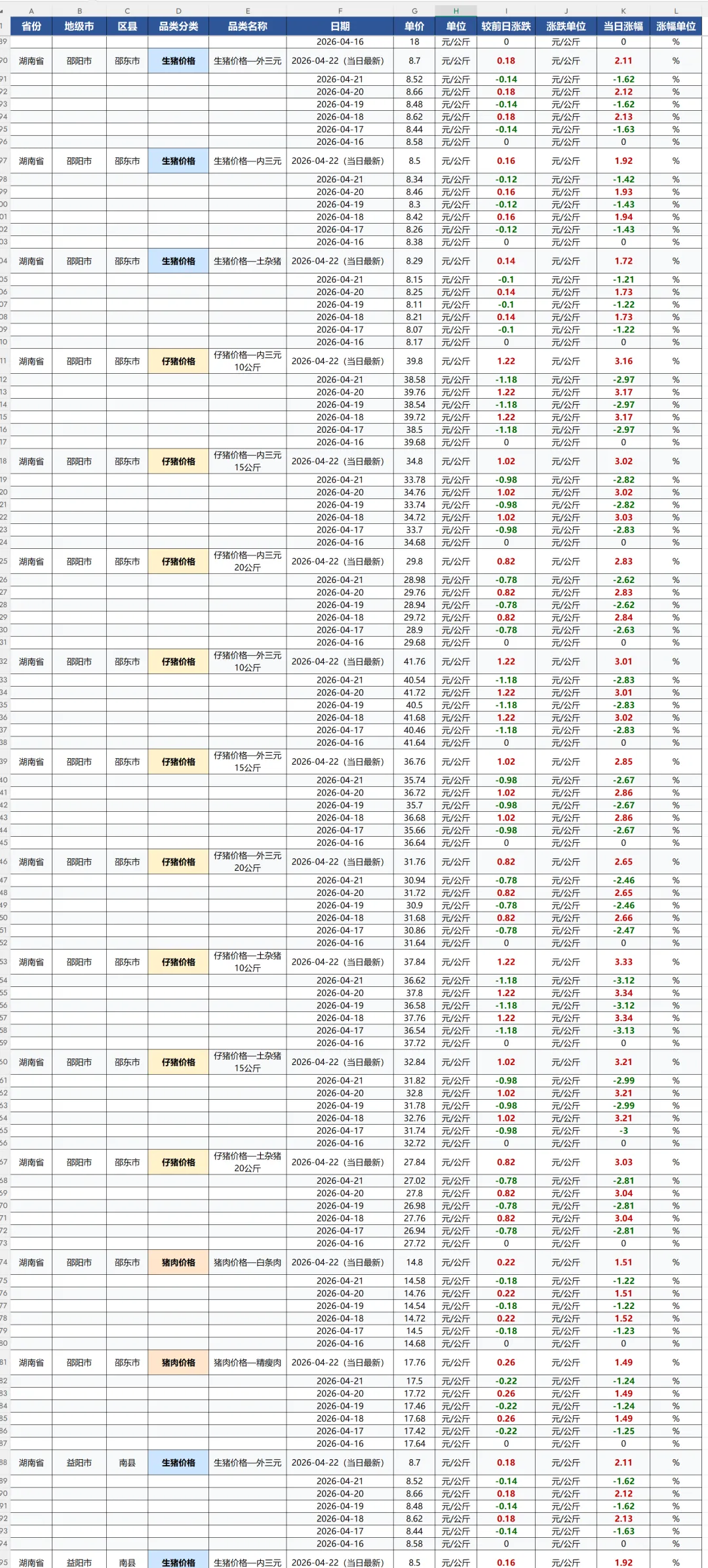Click the 仔猪价格 category cell in the 内三元 10公斤 row
The image size is (708, 1568).
[178, 361]
